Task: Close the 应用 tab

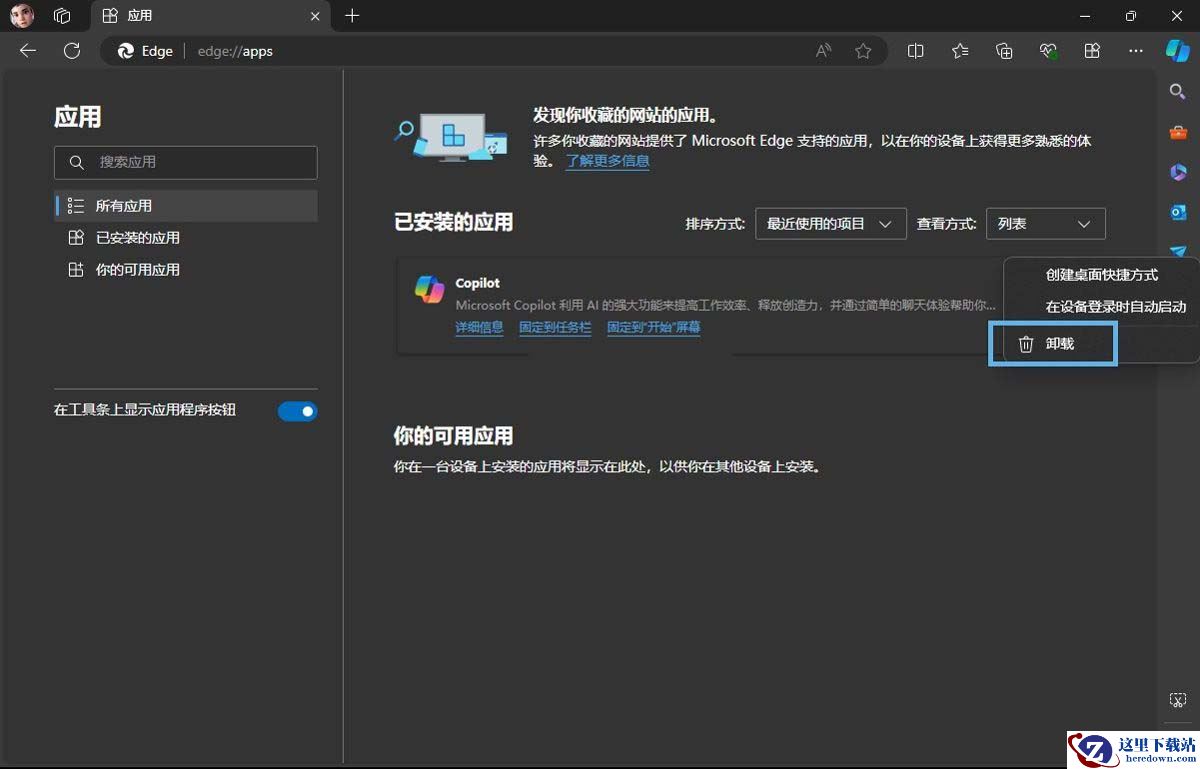Action: [x=316, y=16]
